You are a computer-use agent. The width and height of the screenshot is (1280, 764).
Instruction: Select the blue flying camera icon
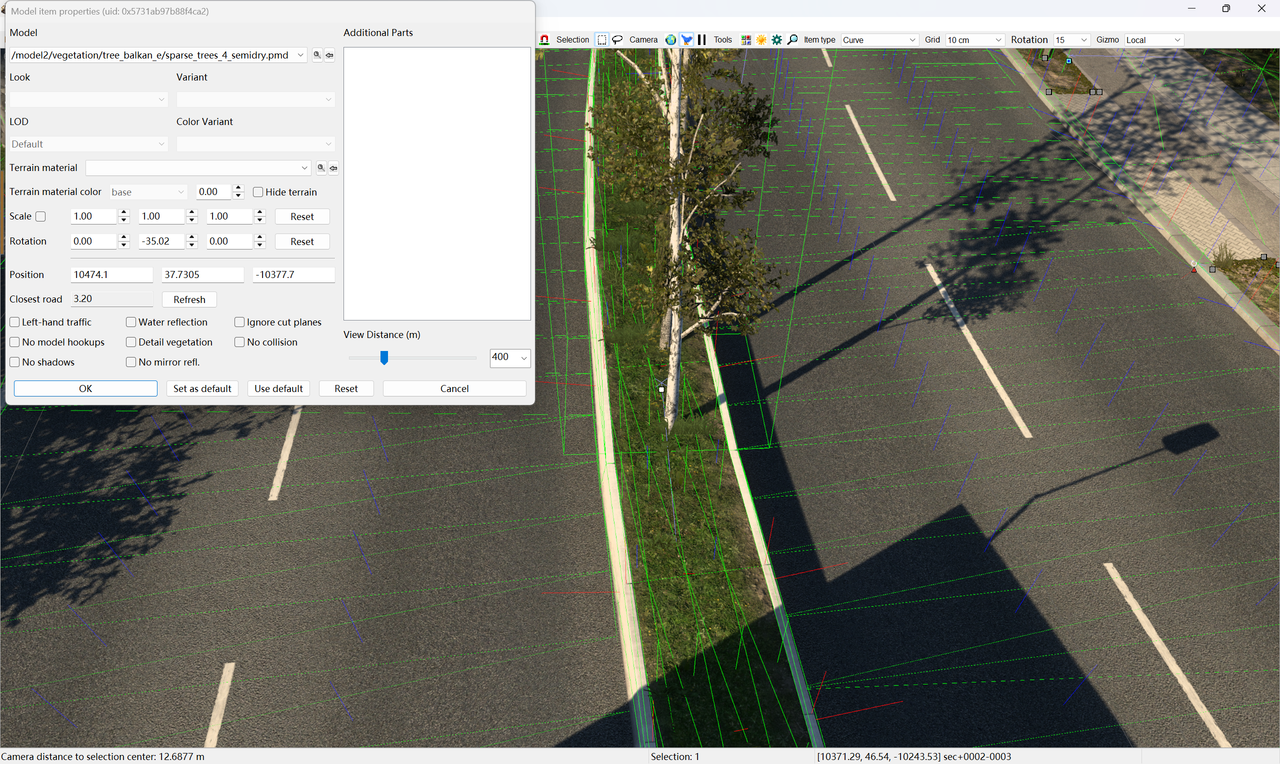687,39
